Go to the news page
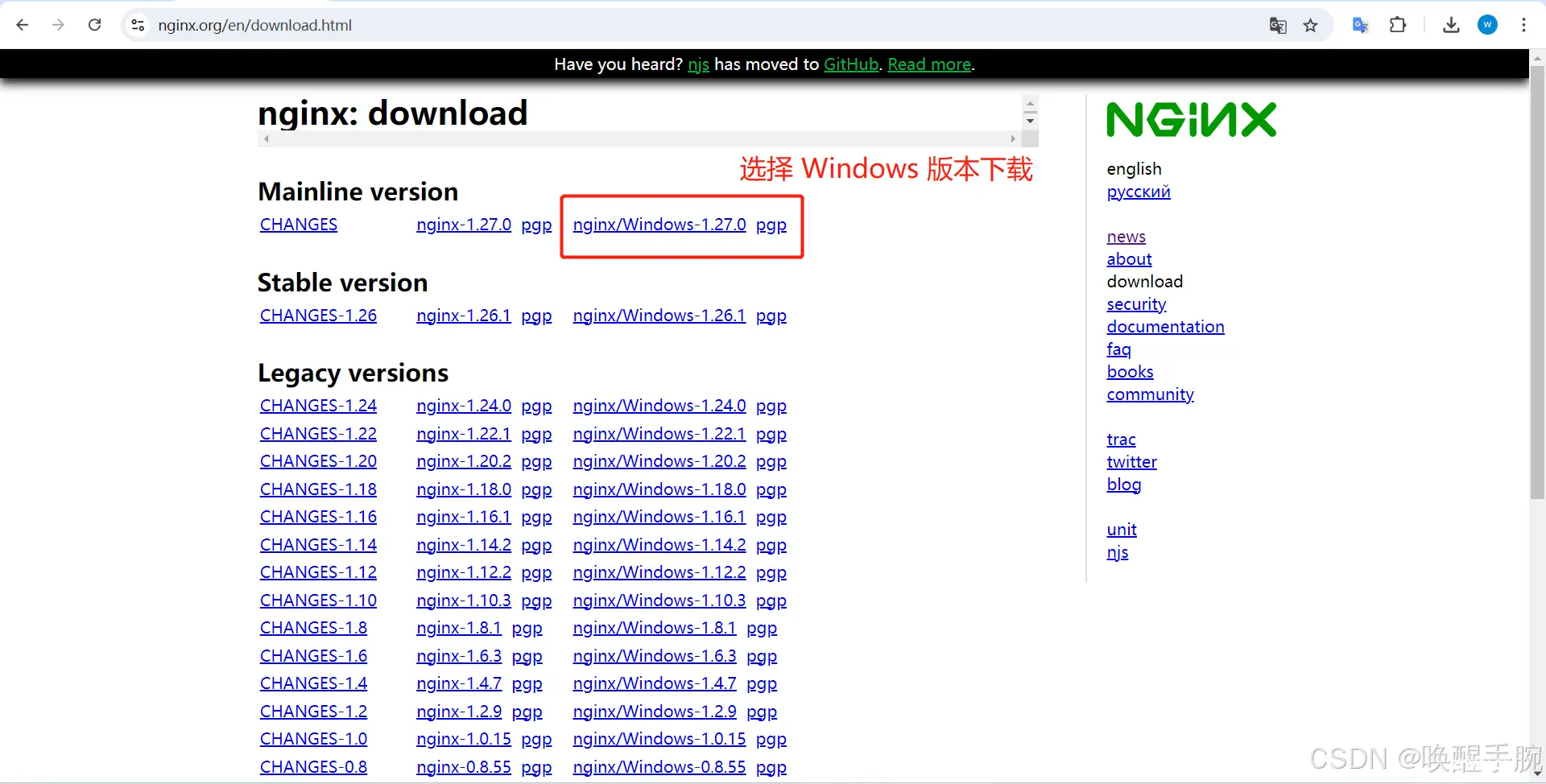The height and width of the screenshot is (784, 1546). pyautogui.click(x=1126, y=237)
